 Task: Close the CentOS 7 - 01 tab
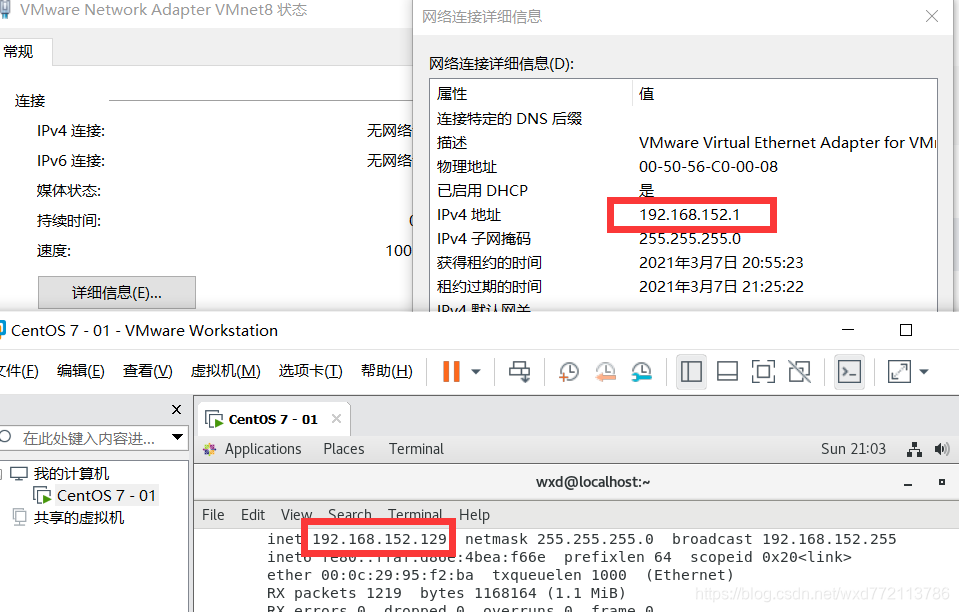336,419
